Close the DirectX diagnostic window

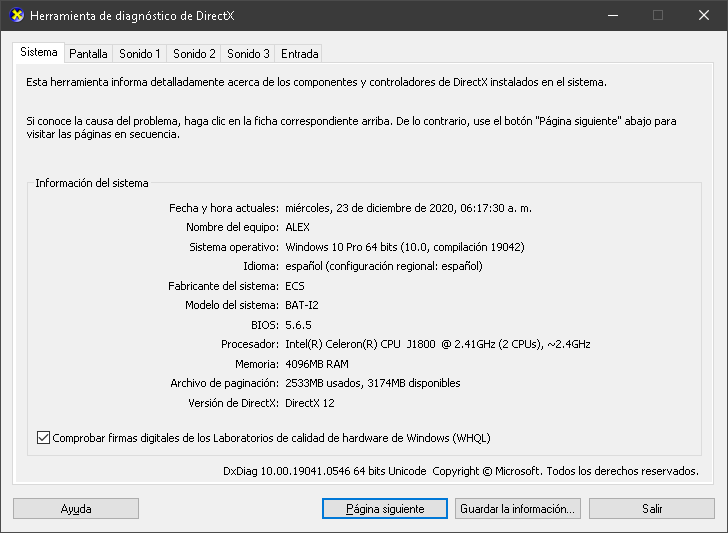[703, 16]
